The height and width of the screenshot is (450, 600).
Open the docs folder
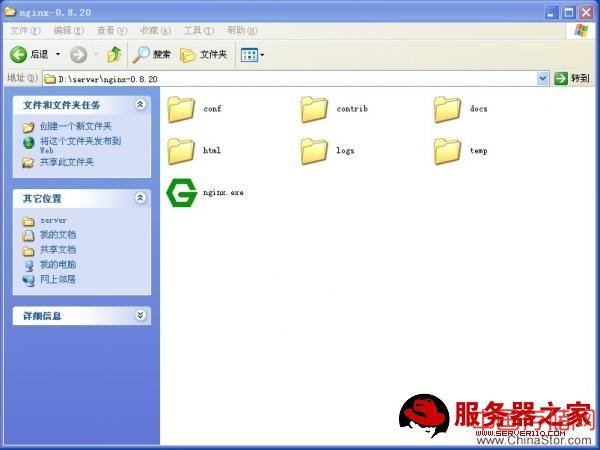pos(447,108)
